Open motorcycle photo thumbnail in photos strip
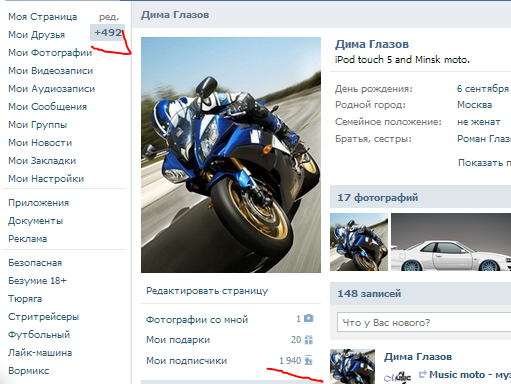The width and height of the screenshot is (511, 384). click(x=359, y=242)
